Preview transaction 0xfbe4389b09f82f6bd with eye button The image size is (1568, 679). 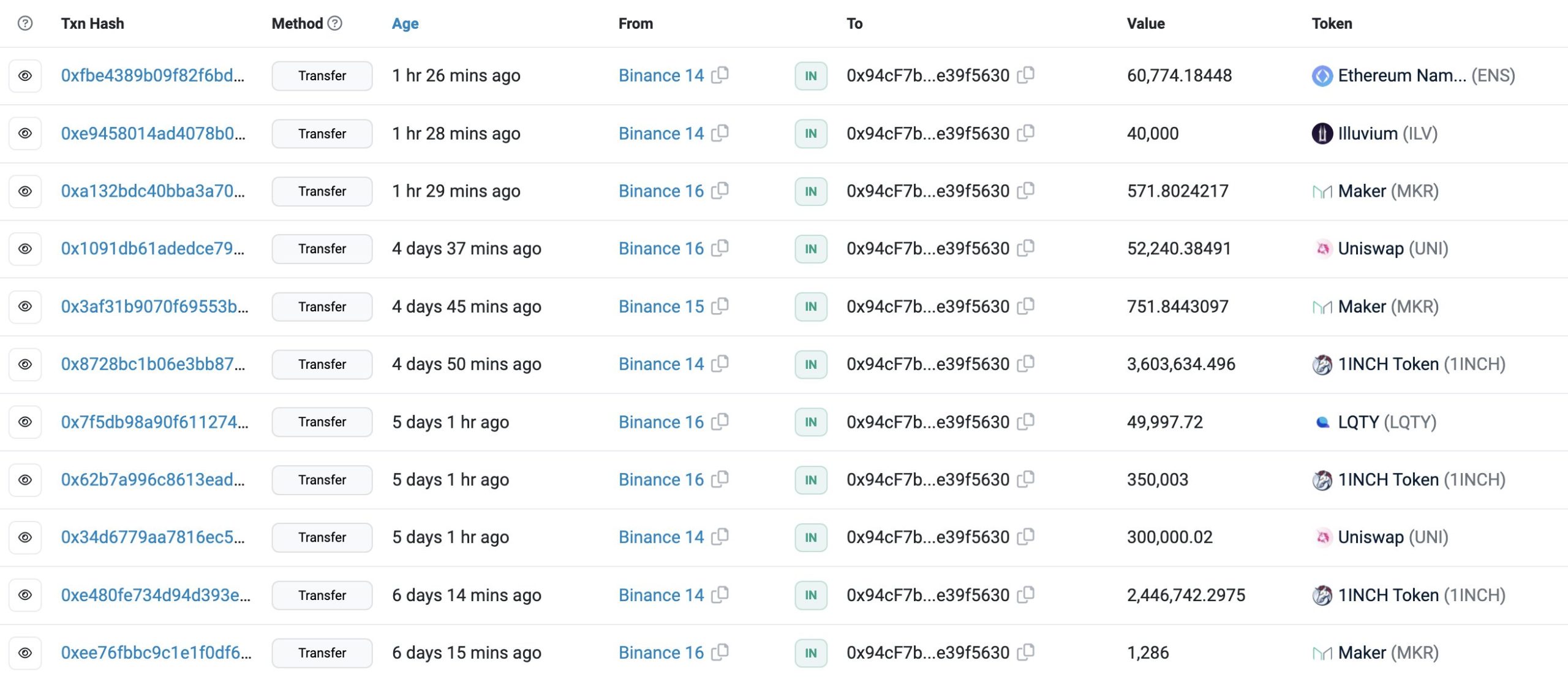point(25,76)
